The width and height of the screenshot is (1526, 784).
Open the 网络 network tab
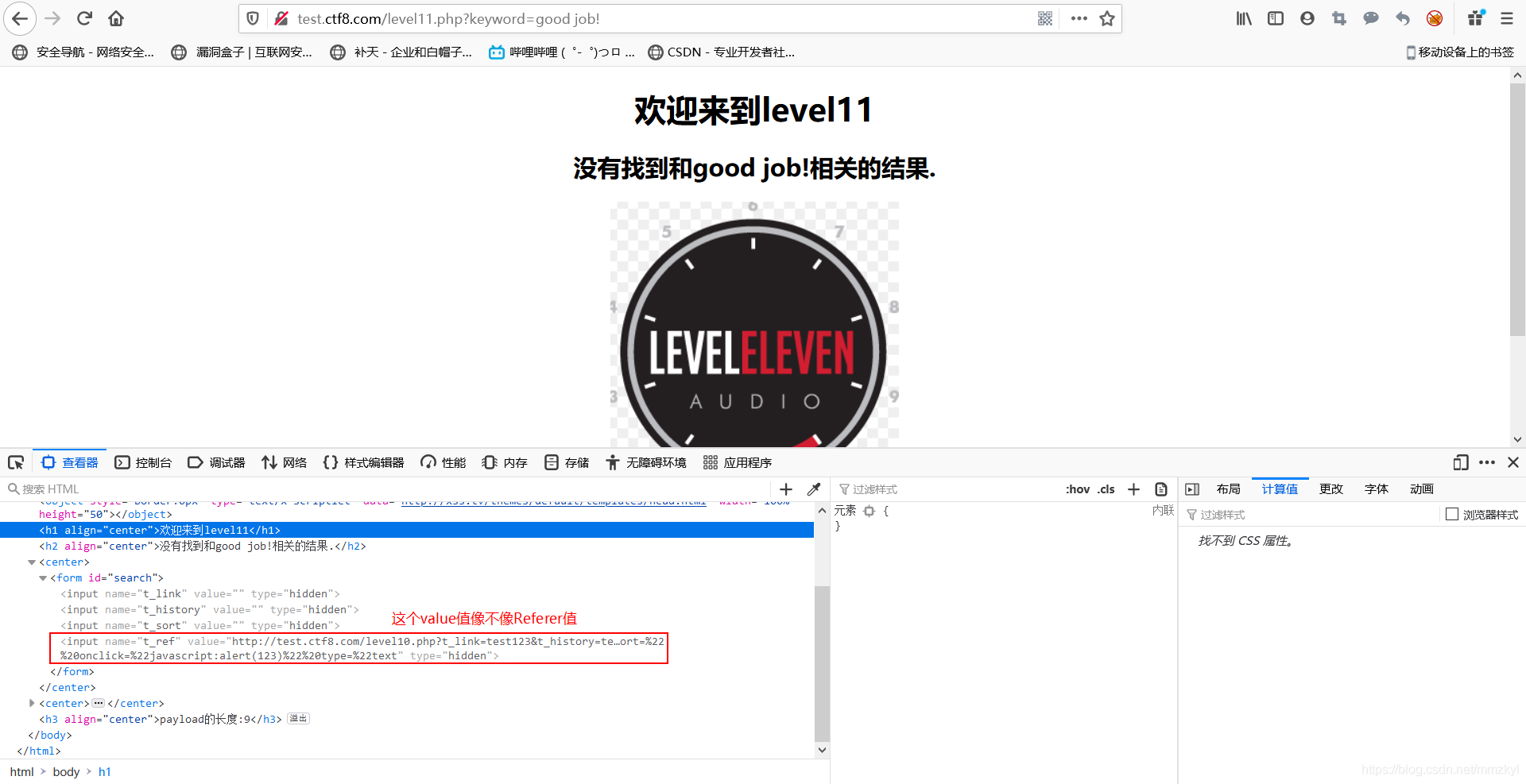click(x=285, y=462)
